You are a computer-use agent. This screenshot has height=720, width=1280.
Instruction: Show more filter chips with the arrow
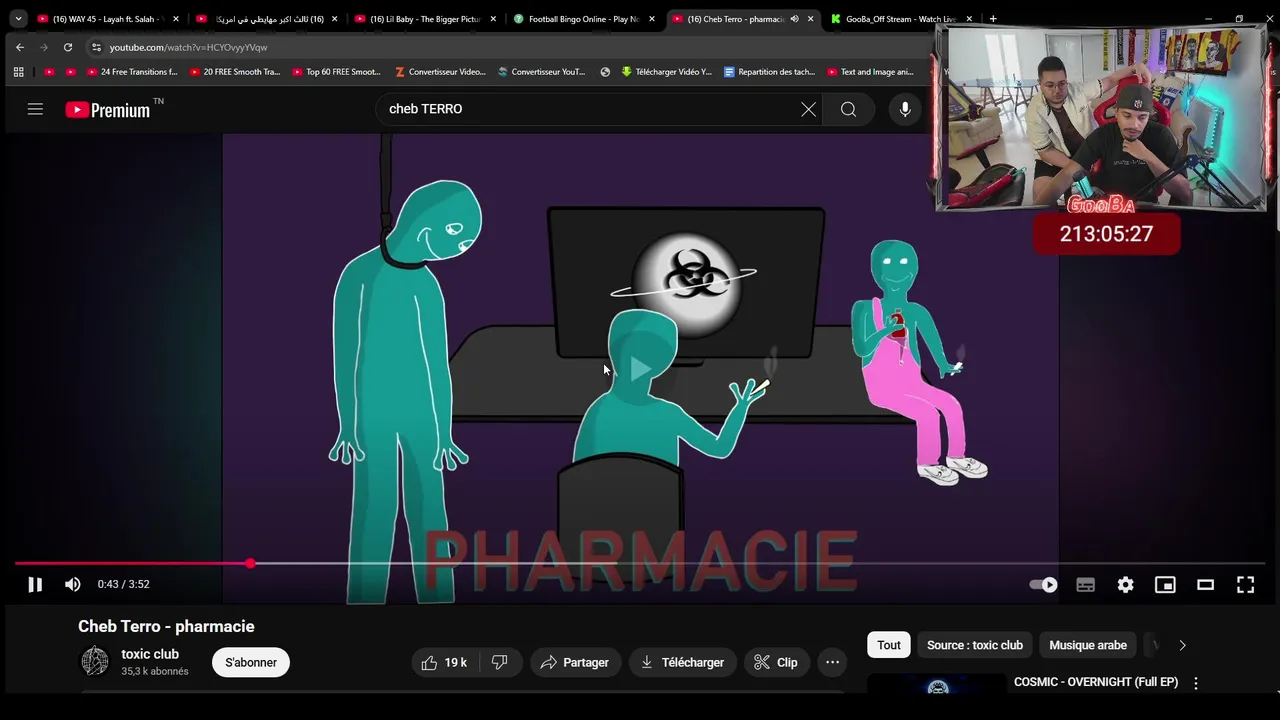(1182, 645)
